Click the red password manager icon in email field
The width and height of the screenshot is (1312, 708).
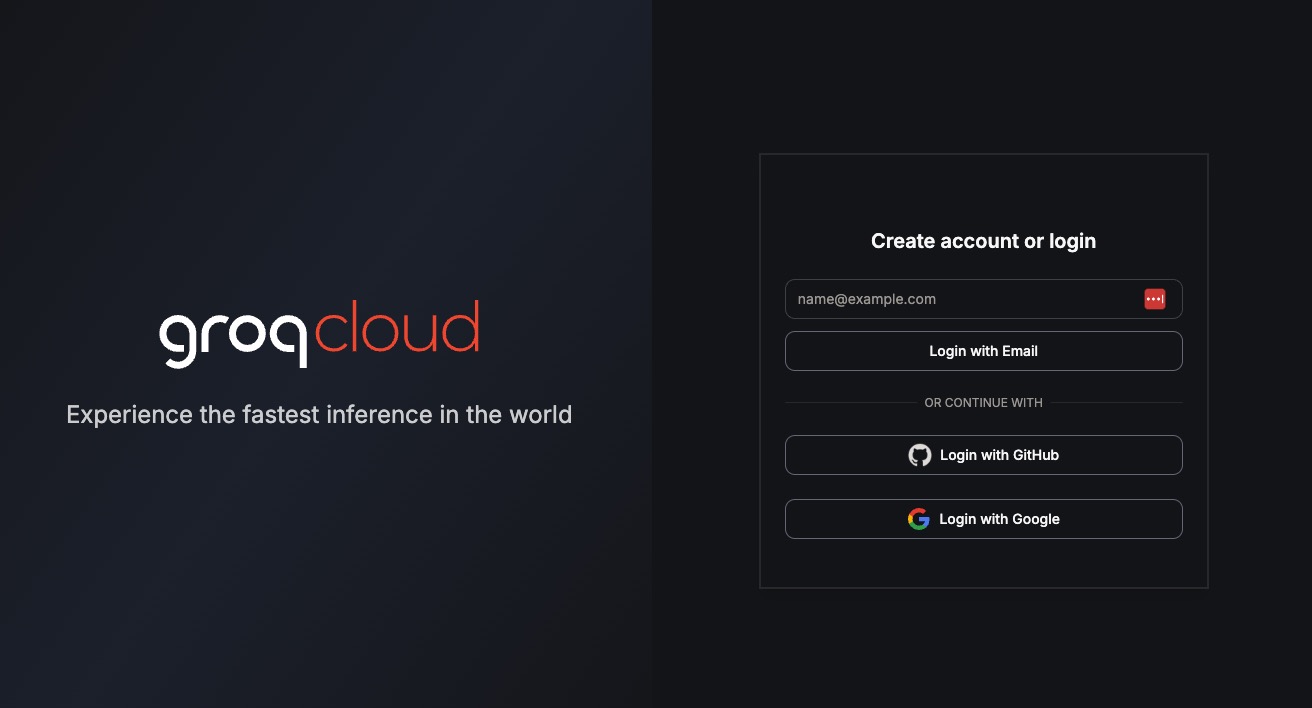[1155, 299]
